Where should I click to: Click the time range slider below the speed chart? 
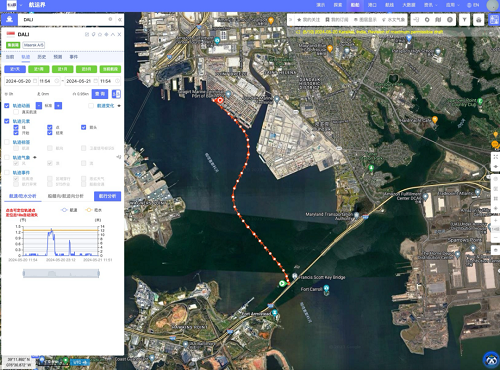(61, 274)
